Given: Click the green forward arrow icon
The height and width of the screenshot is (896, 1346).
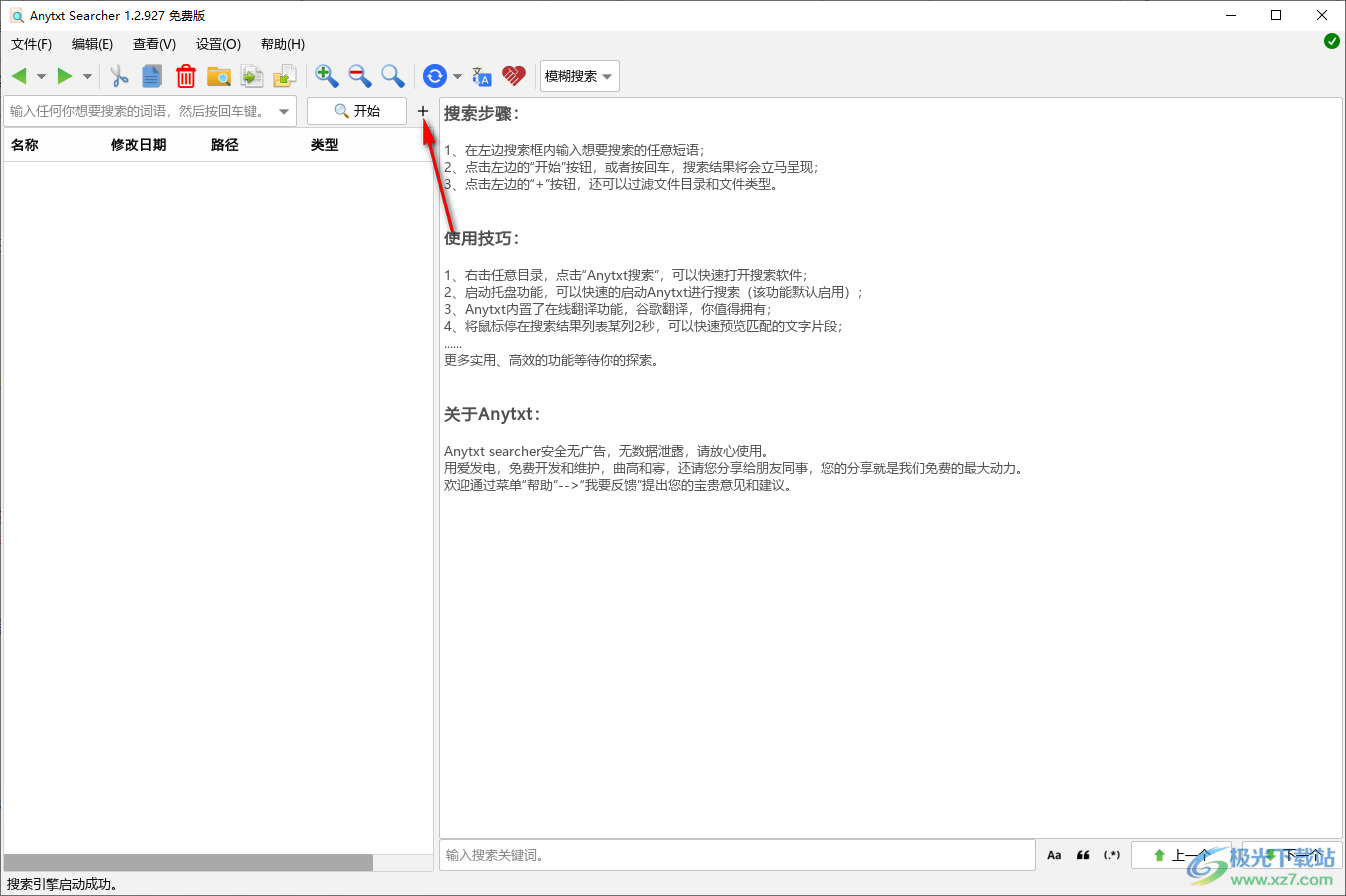Looking at the screenshot, I should (x=65, y=76).
